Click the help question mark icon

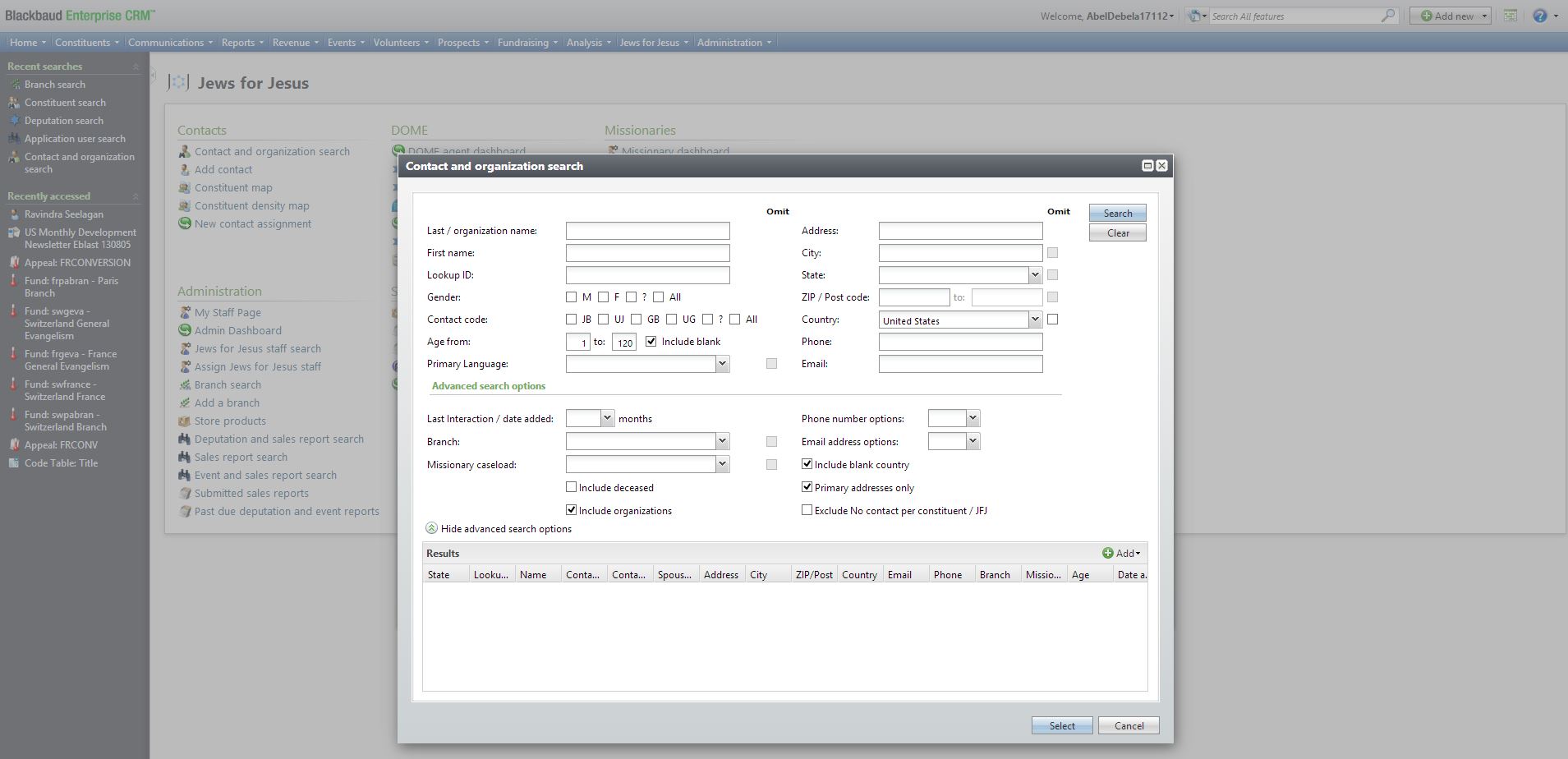coord(1540,16)
